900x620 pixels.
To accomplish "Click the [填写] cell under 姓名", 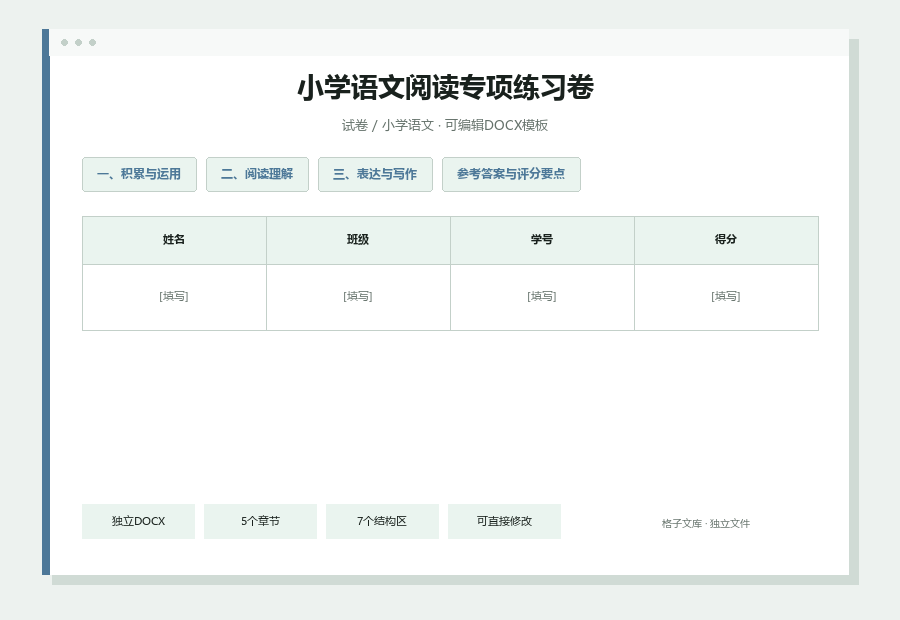I will (x=174, y=297).
